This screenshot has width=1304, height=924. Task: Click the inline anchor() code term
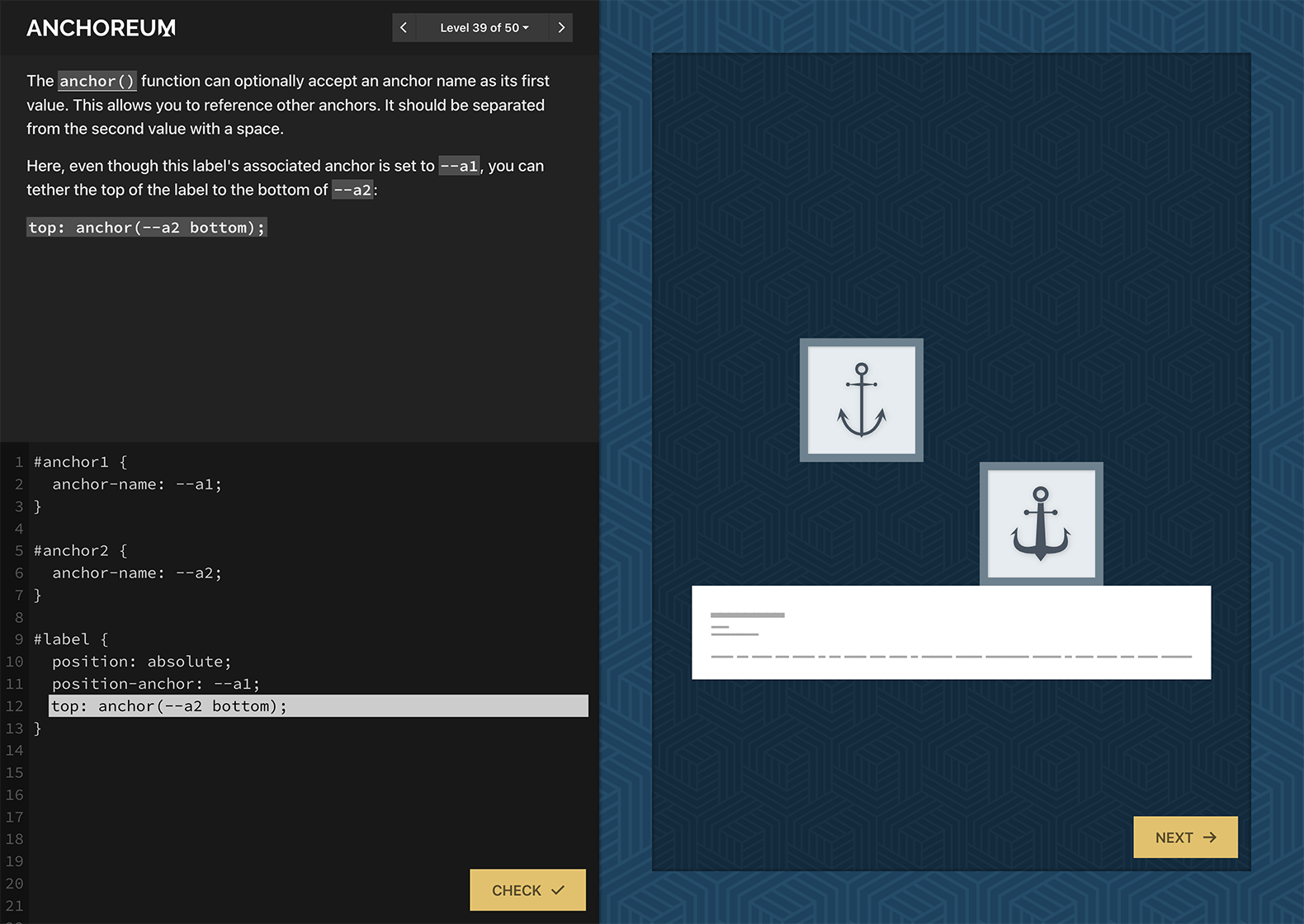click(x=97, y=81)
